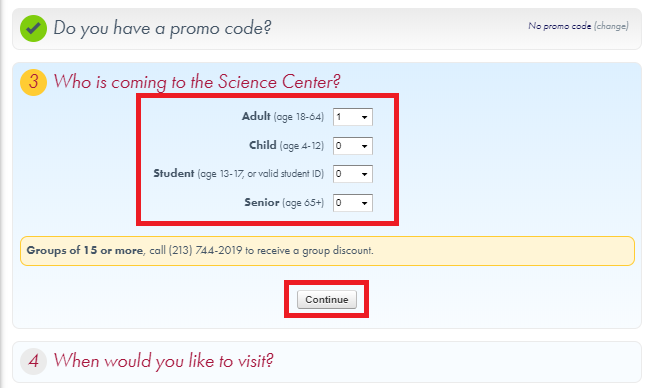Open the Student quantity dropdown
The height and width of the screenshot is (388, 650).
click(353, 174)
